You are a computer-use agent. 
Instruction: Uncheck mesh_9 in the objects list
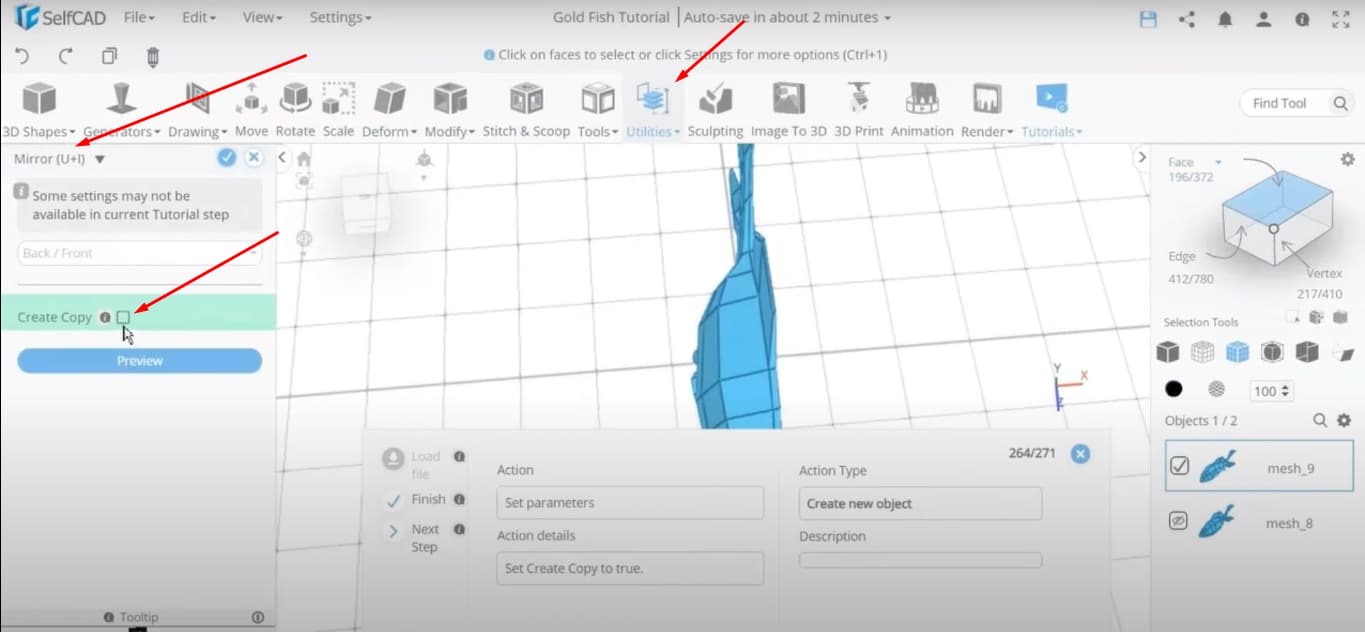point(1180,466)
